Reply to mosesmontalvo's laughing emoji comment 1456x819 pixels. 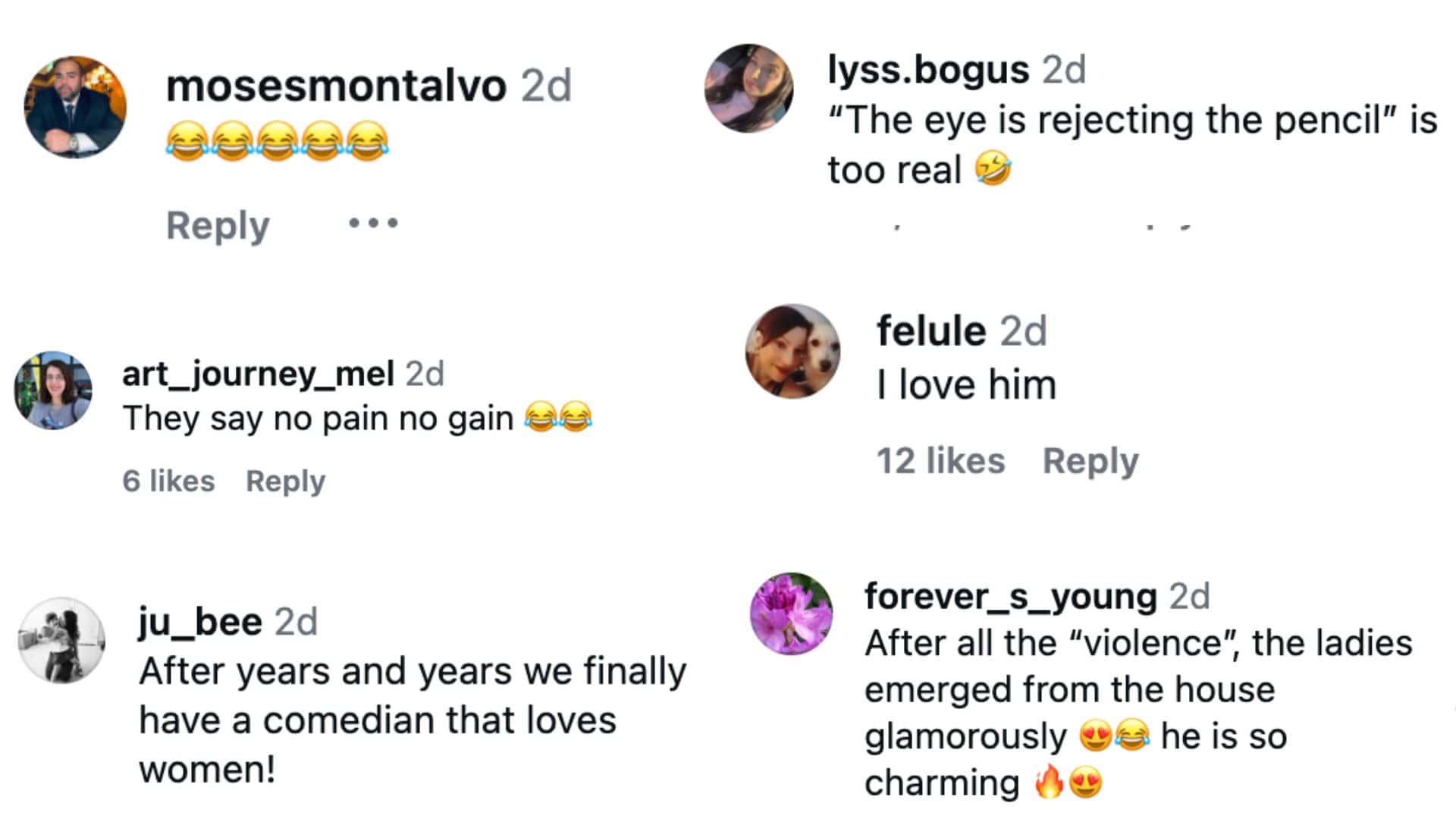[x=218, y=224]
